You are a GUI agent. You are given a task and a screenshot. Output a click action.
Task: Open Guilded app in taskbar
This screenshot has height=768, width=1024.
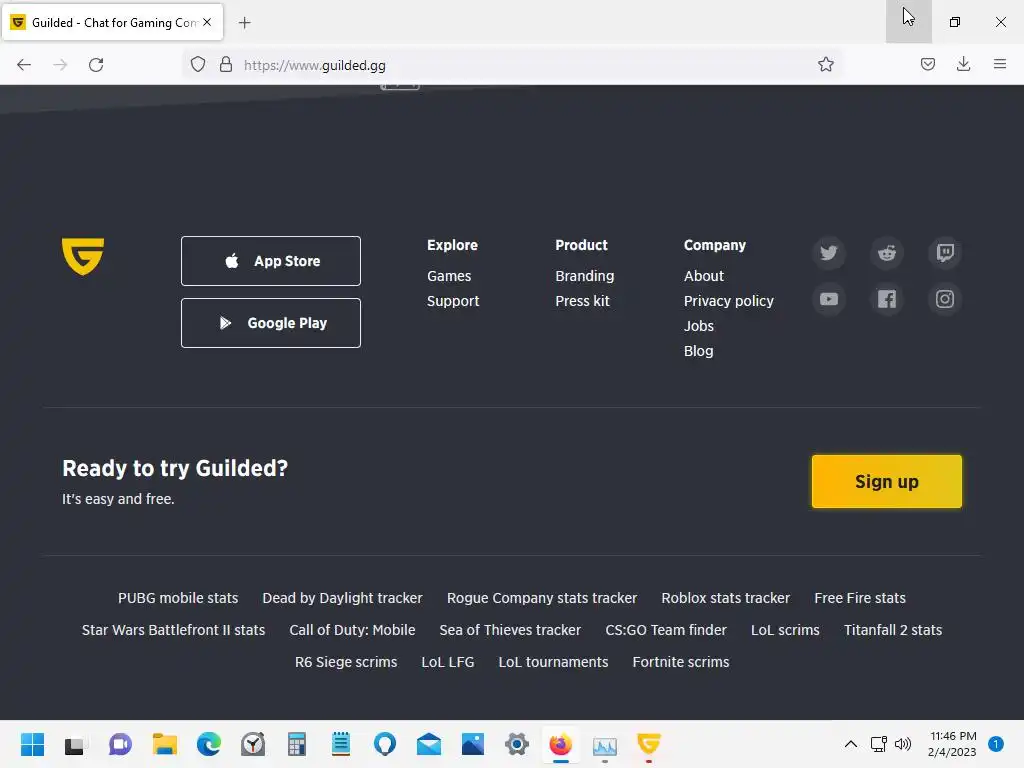click(648, 744)
